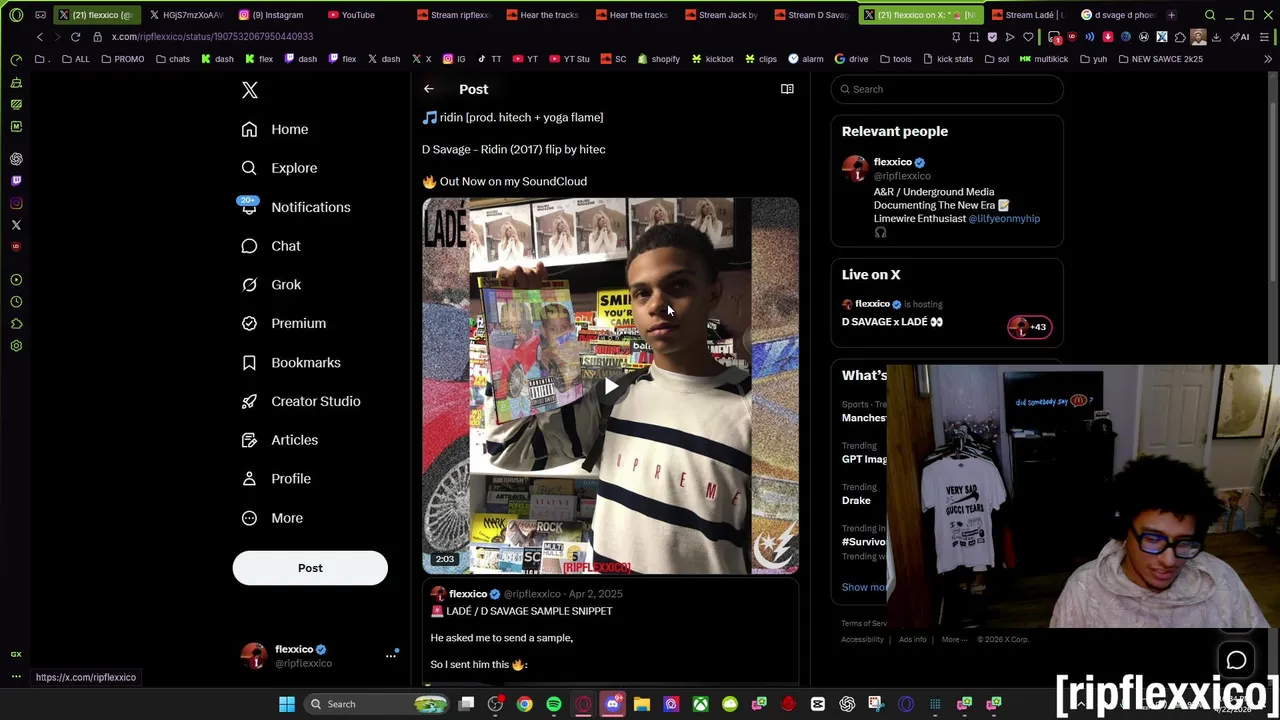Click the address bar URL

(212, 37)
